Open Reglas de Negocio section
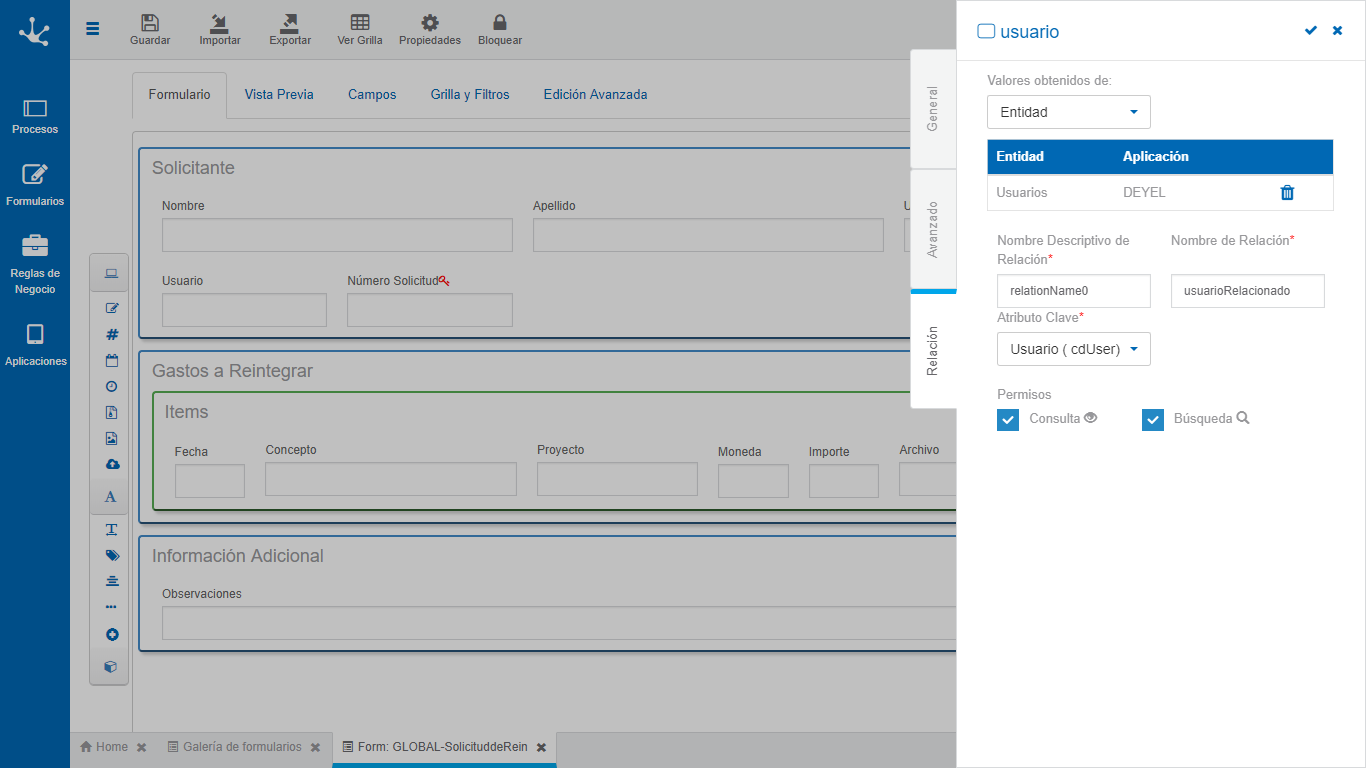Image resolution: width=1366 pixels, height=768 pixels. click(x=35, y=265)
